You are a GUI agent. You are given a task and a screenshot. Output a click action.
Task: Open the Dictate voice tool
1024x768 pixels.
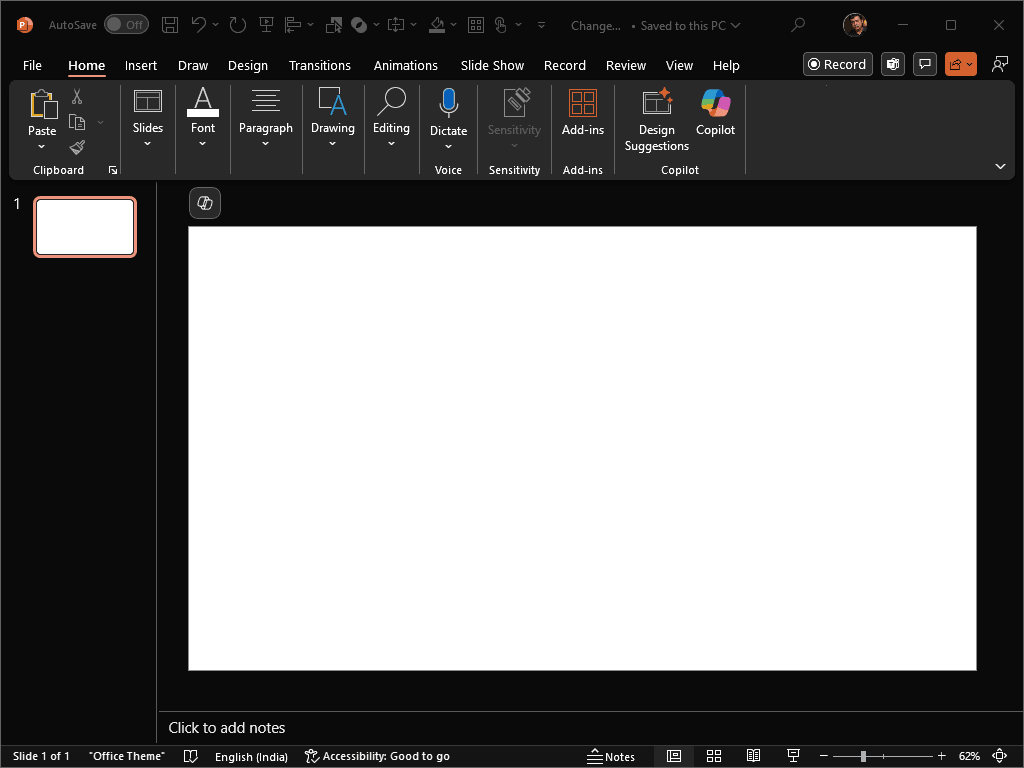pyautogui.click(x=448, y=111)
